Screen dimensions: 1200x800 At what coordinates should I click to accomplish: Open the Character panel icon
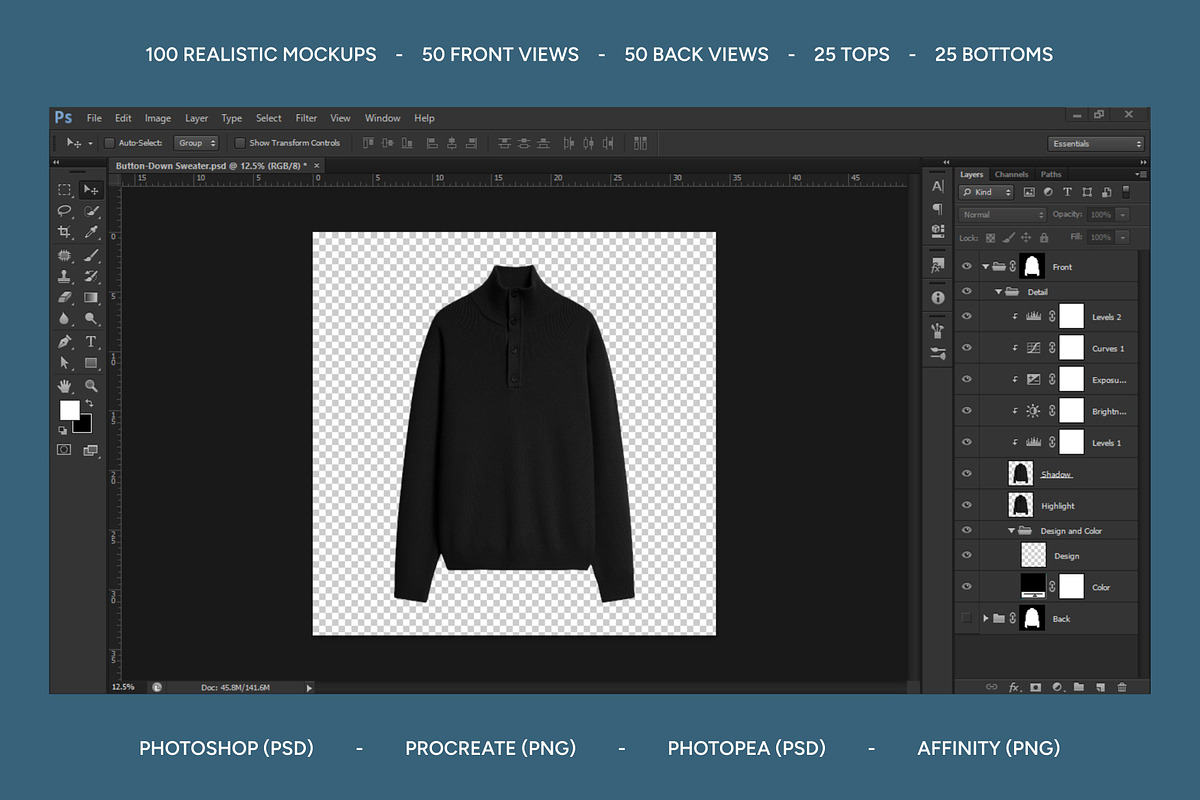click(x=937, y=187)
